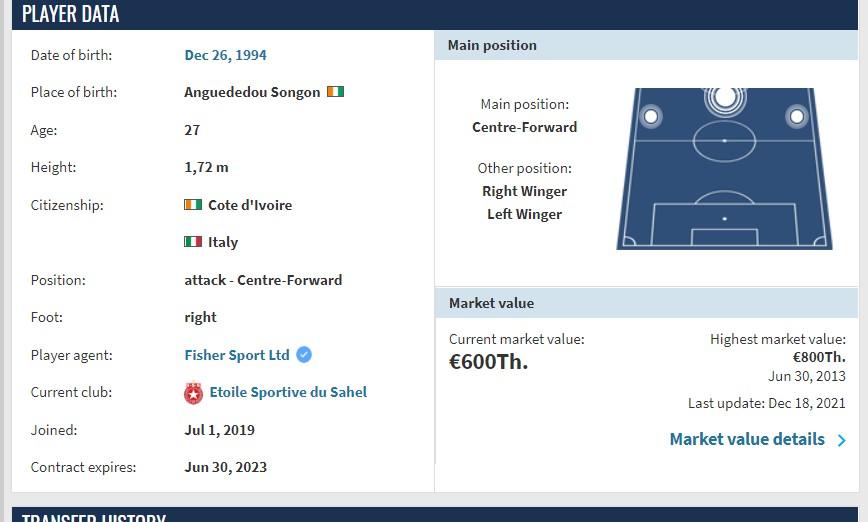Open the Dec 26, 1994 birth date link
This screenshot has height=522, width=868.
pyautogui.click(x=225, y=55)
